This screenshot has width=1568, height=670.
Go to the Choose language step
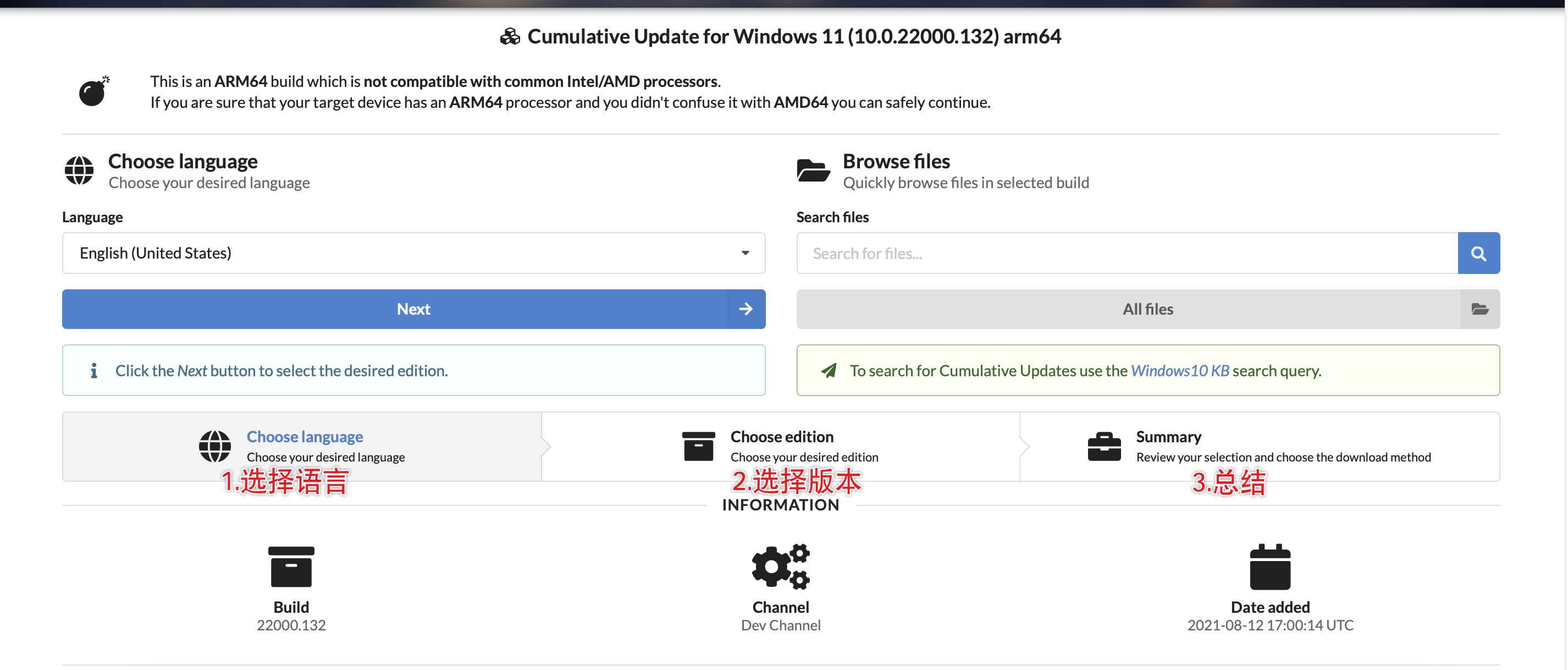click(x=302, y=447)
